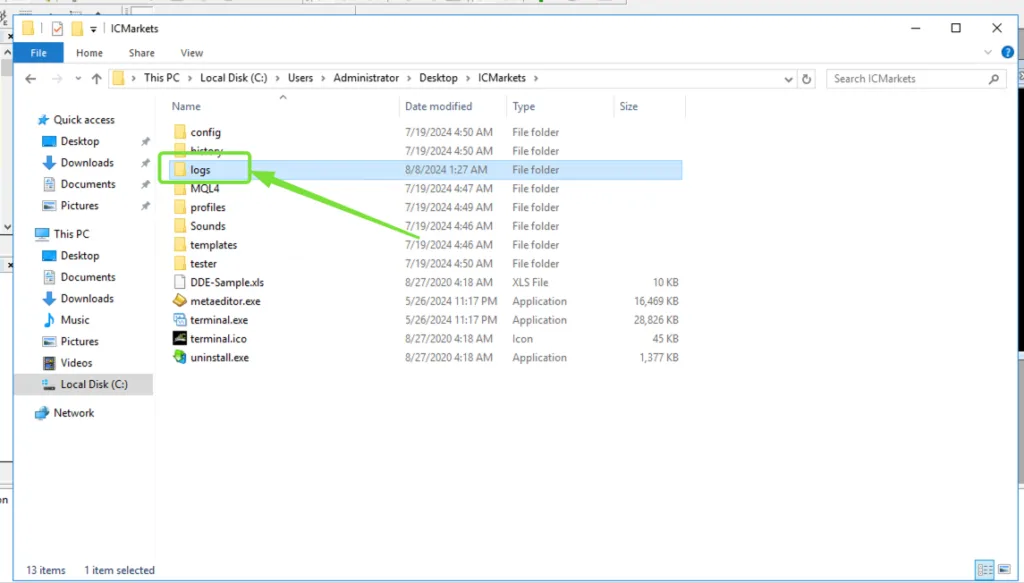The height and width of the screenshot is (583, 1024).
Task: Select the MQL4 folder
Action: (x=204, y=189)
